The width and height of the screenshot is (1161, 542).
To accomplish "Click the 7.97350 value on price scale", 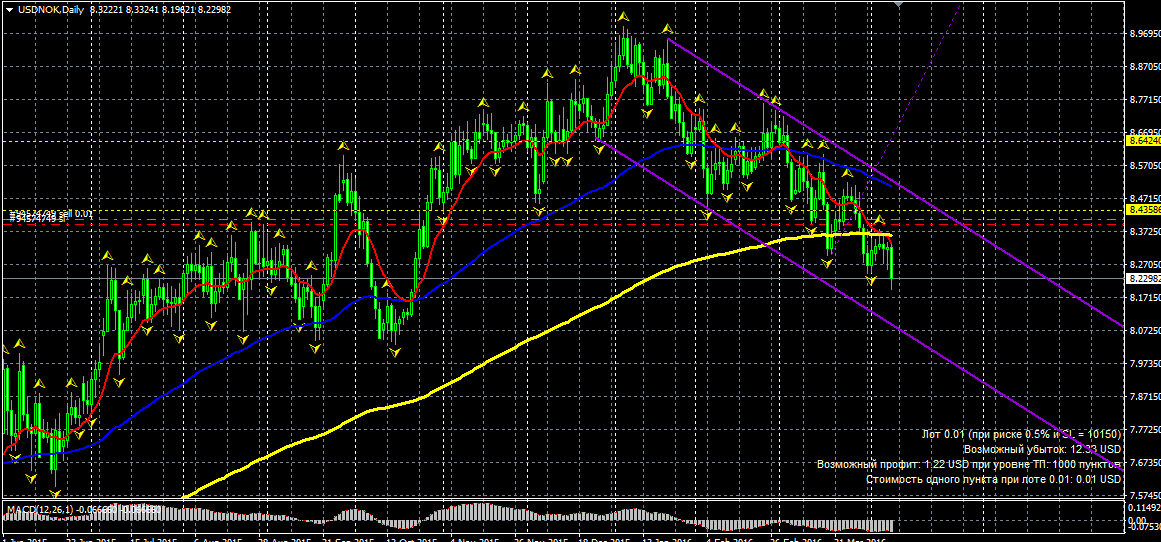I will (1145, 364).
